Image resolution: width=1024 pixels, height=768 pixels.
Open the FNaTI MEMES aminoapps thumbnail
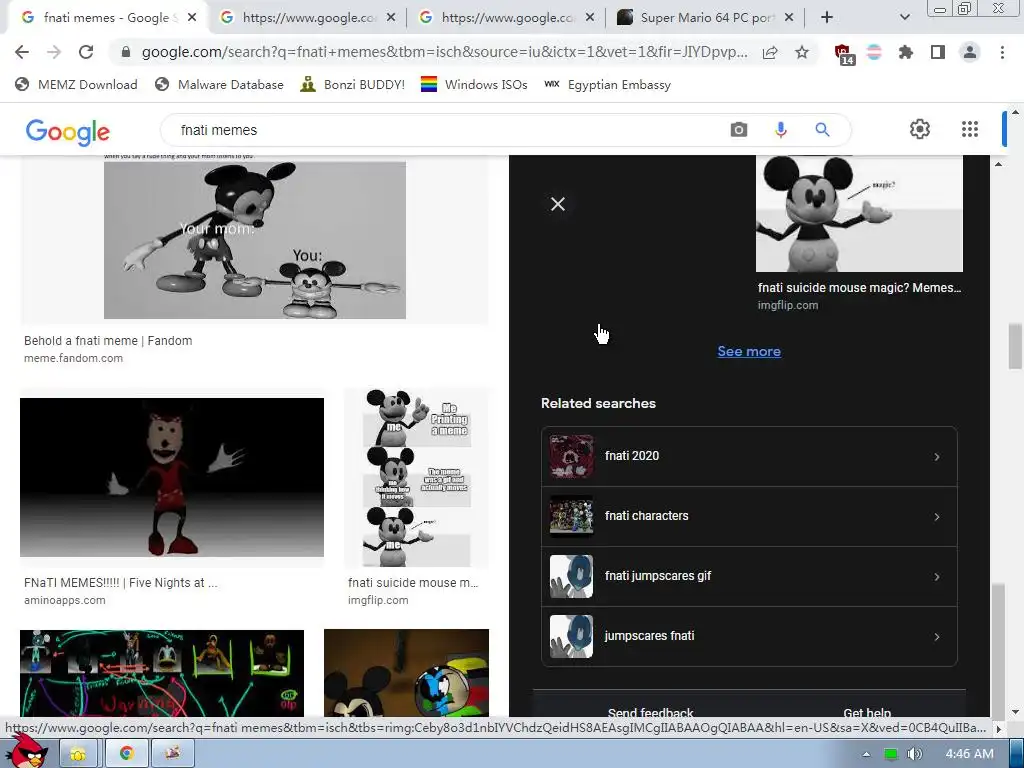(x=172, y=477)
